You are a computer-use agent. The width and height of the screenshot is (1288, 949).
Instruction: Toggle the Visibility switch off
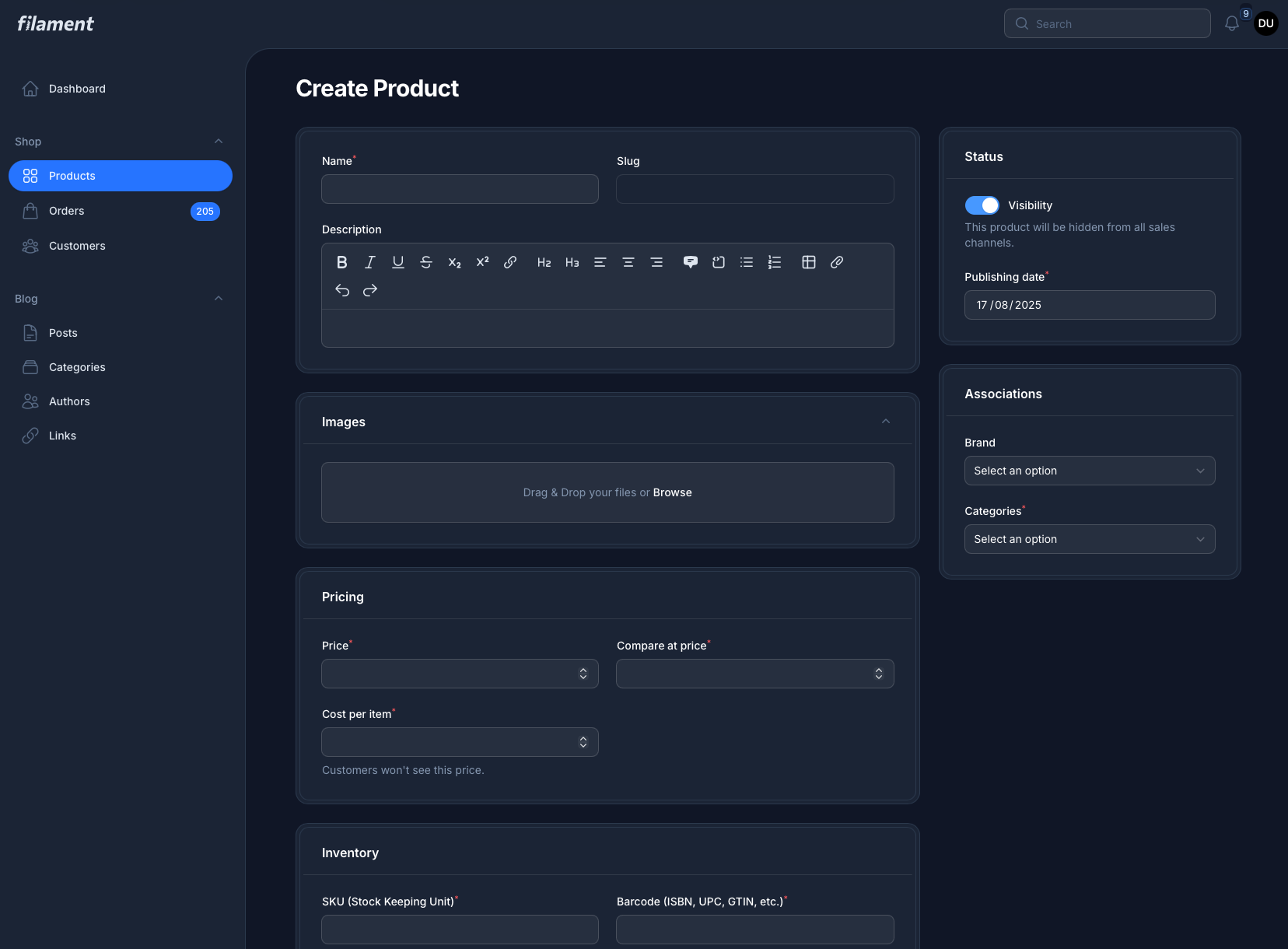pyautogui.click(x=982, y=205)
